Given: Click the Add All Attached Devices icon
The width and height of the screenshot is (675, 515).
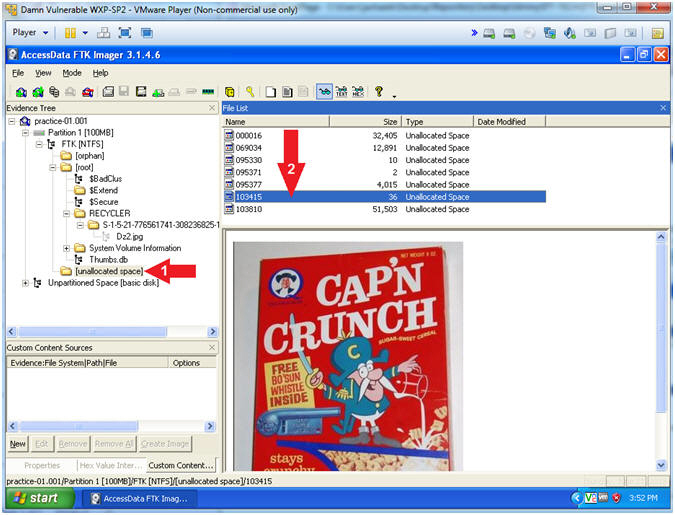Looking at the screenshot, I should tap(38, 92).
